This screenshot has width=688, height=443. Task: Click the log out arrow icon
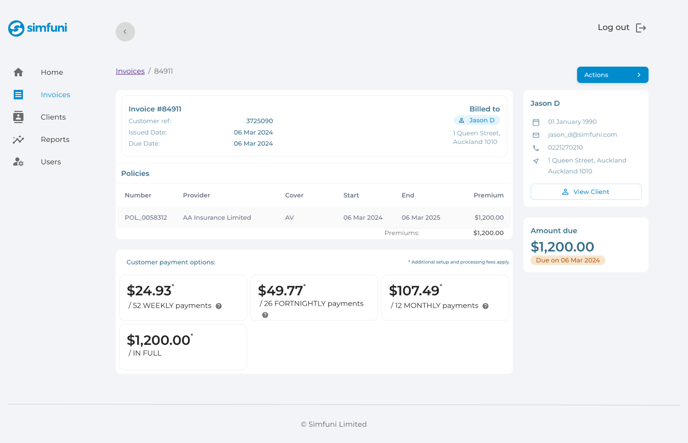(641, 28)
